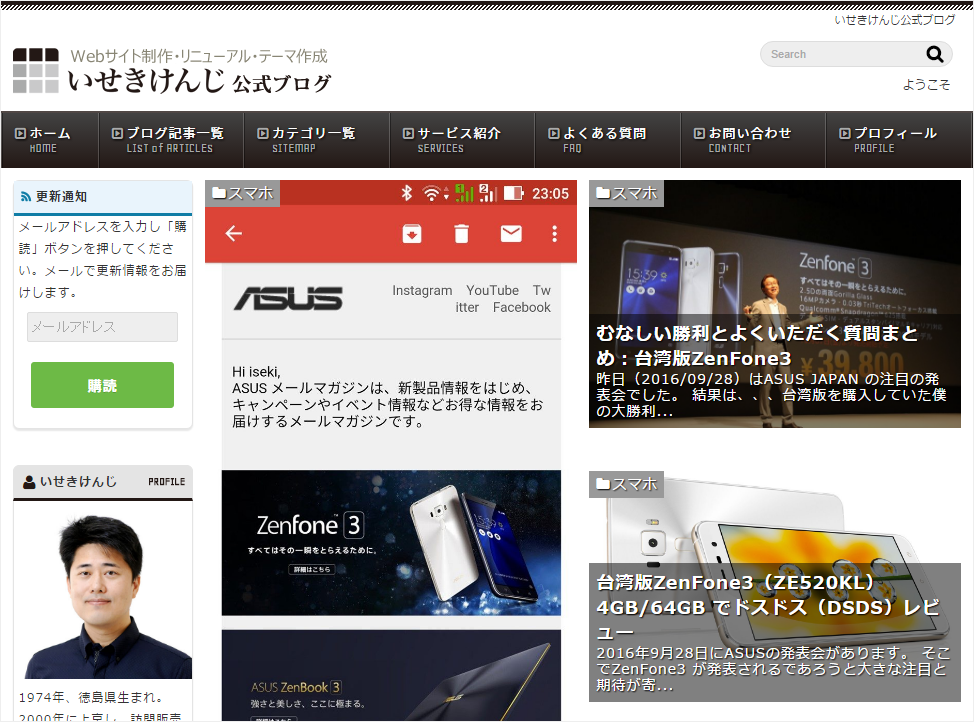Open サービス紹介 SERVICES menu item

462,140
